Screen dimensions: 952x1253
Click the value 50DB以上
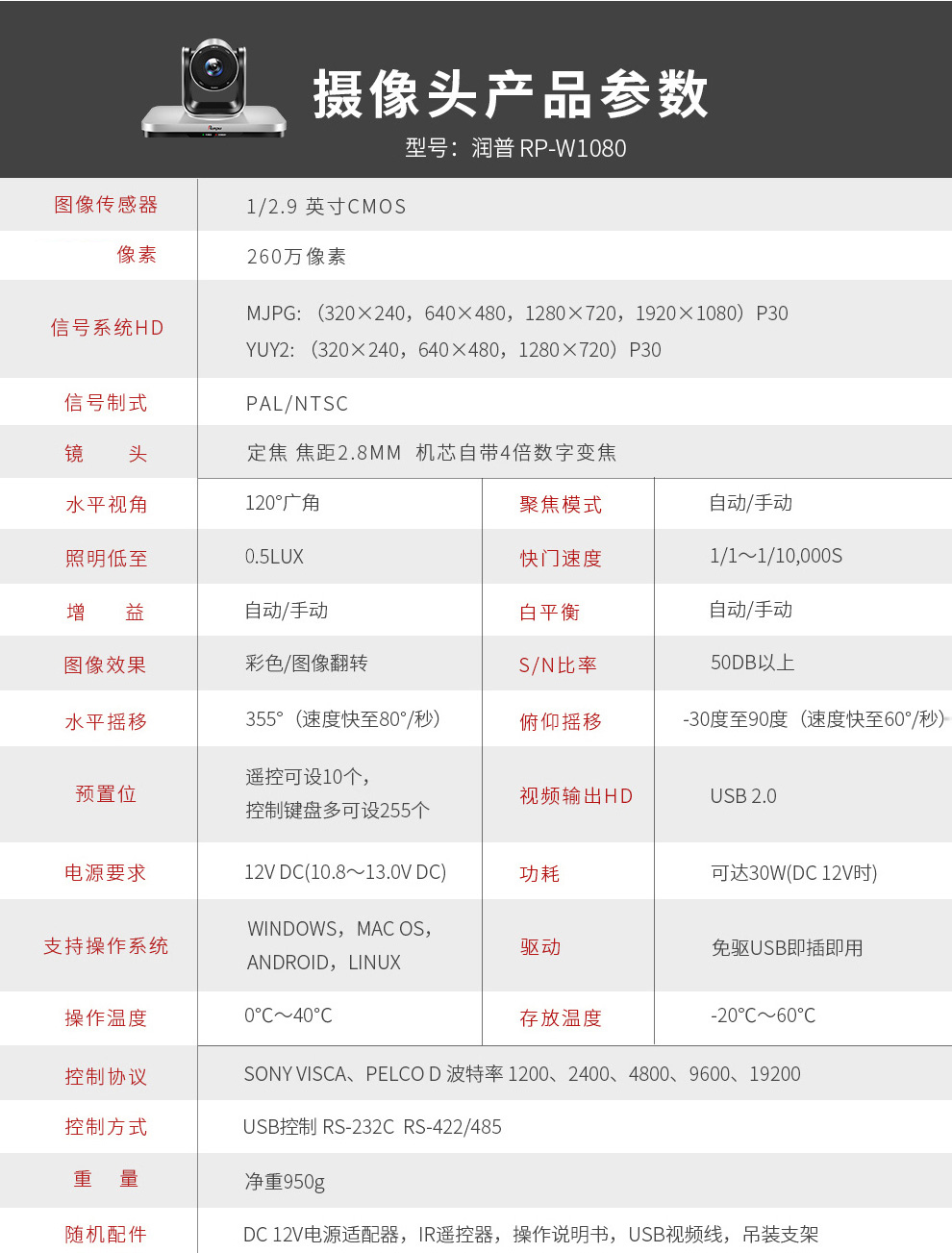(x=753, y=663)
